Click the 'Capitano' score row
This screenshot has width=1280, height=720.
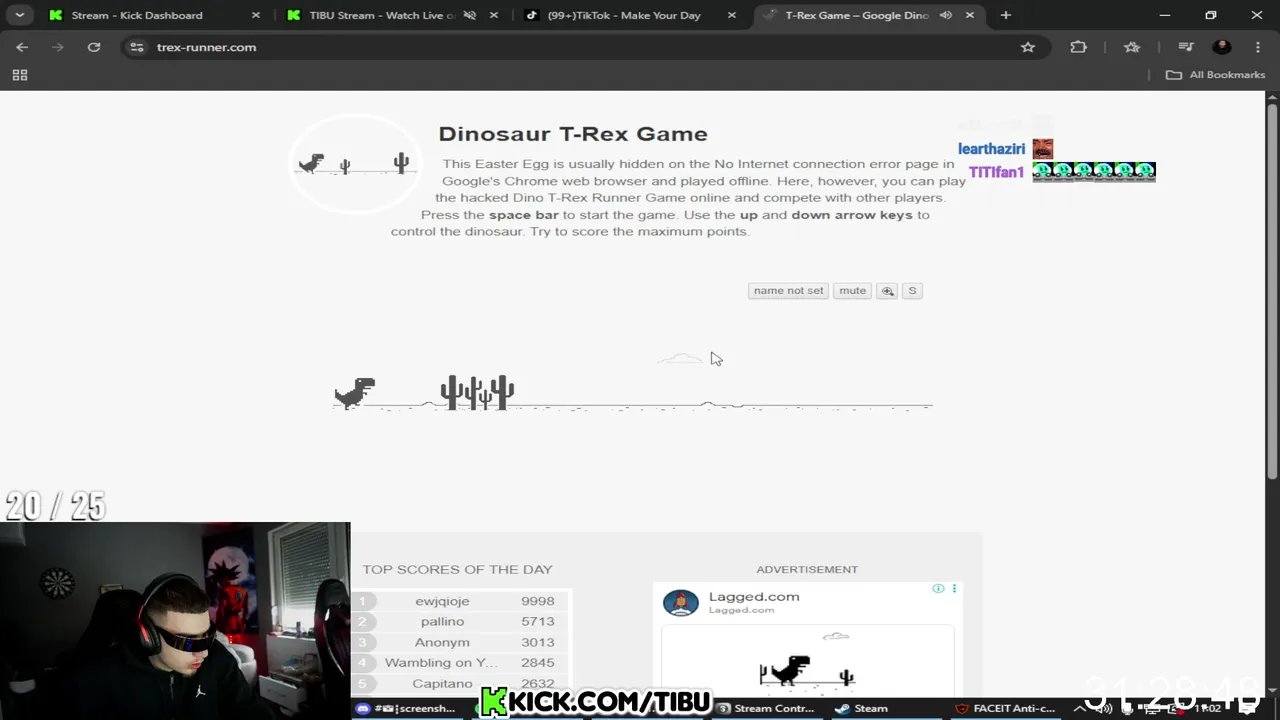(460, 683)
